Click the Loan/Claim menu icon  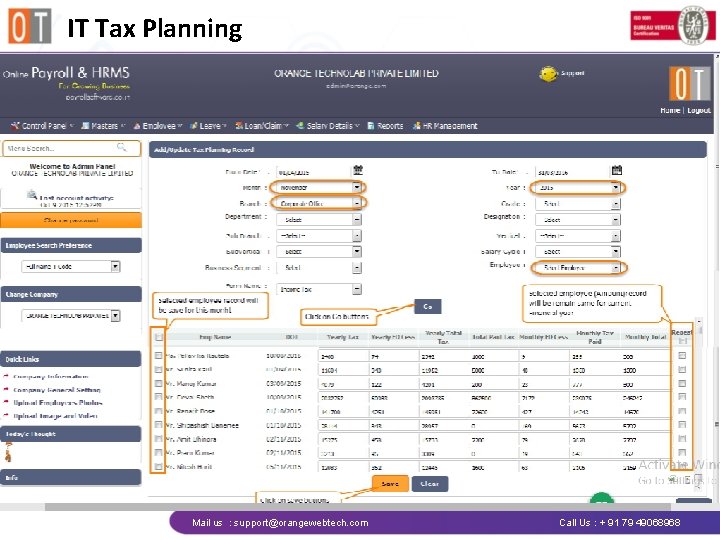pos(239,125)
